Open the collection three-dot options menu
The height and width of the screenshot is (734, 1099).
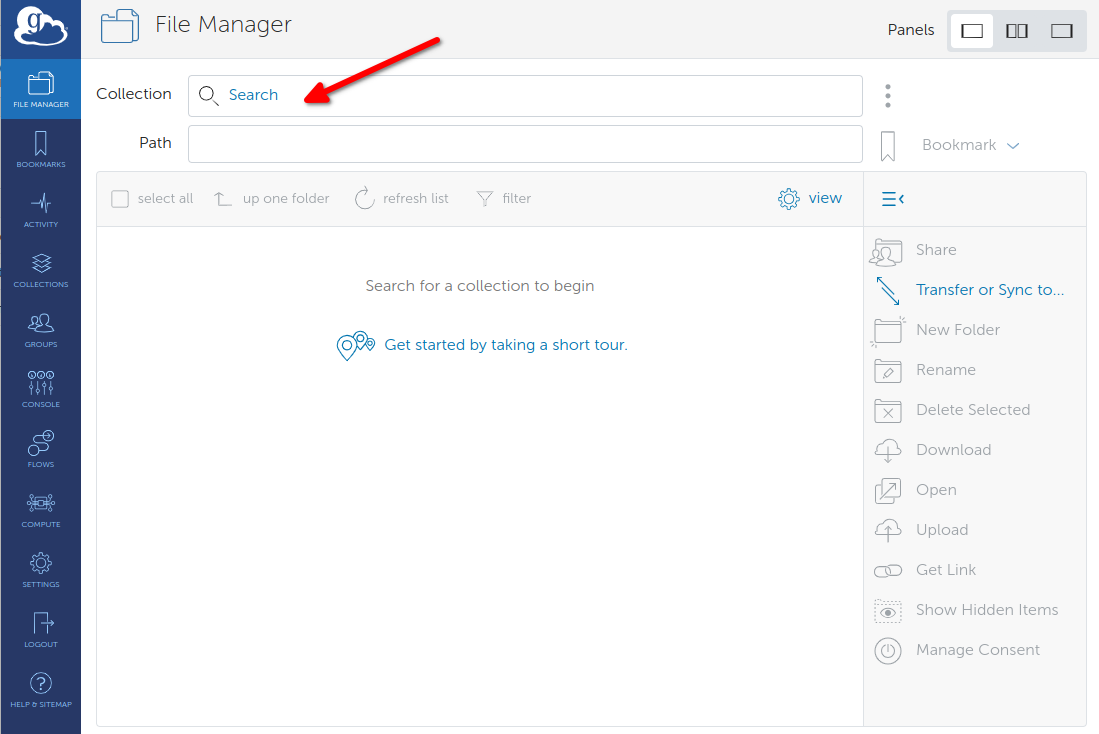(x=887, y=96)
